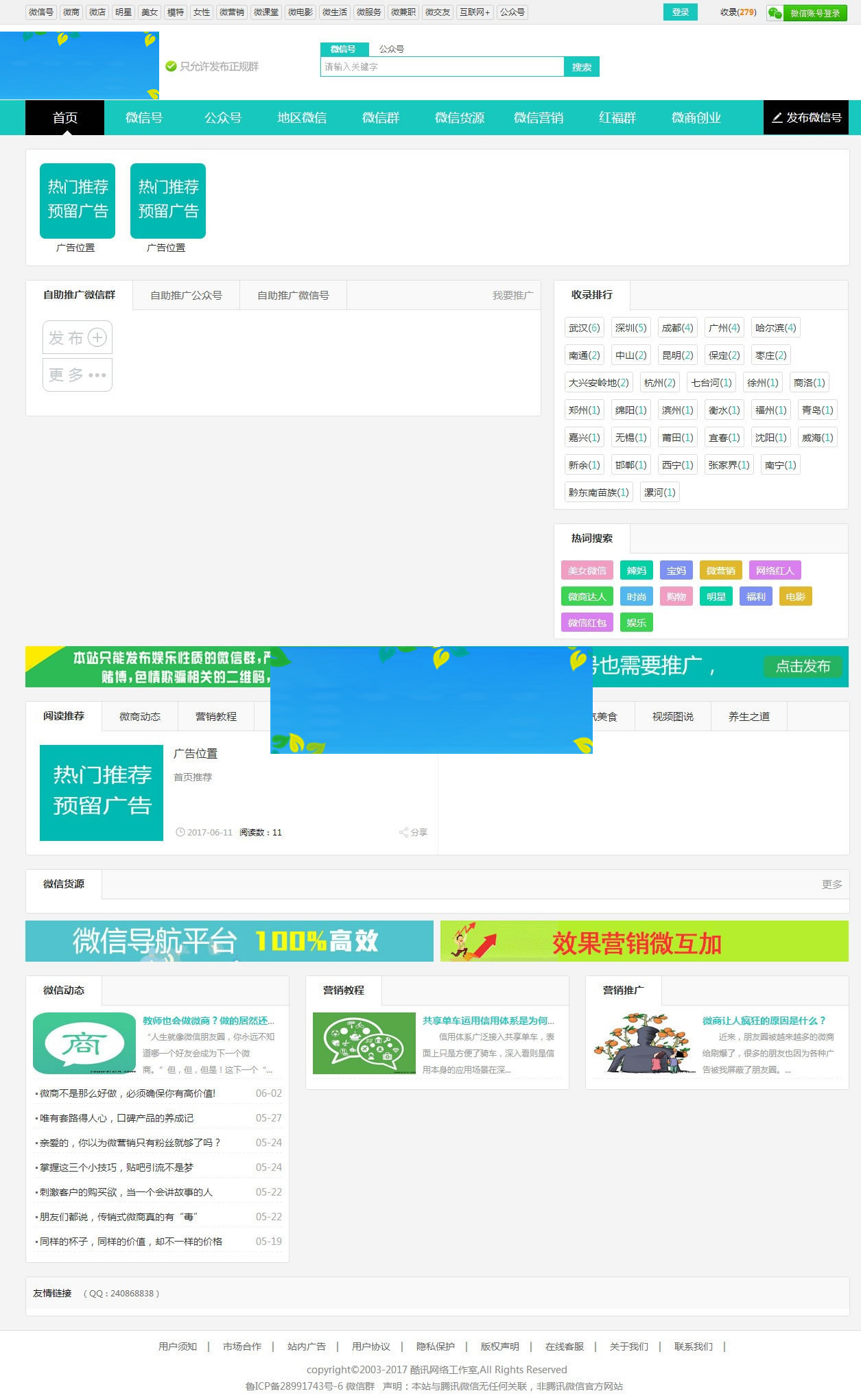Open the green 商 logo thumbnail

(x=84, y=1043)
